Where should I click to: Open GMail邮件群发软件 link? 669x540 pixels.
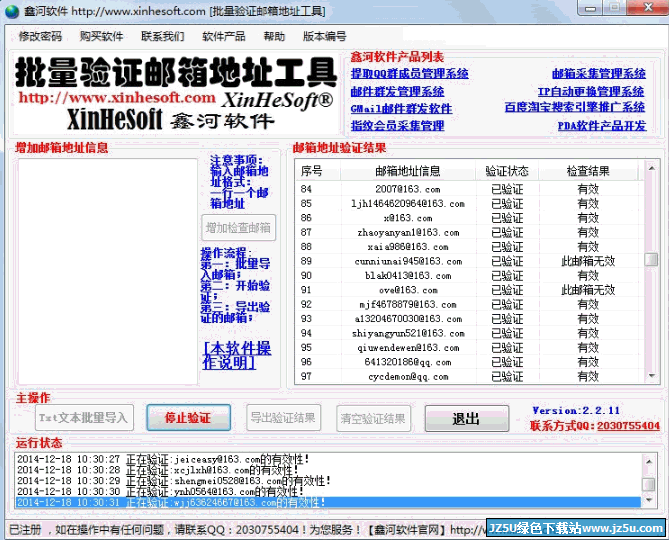[401, 109]
